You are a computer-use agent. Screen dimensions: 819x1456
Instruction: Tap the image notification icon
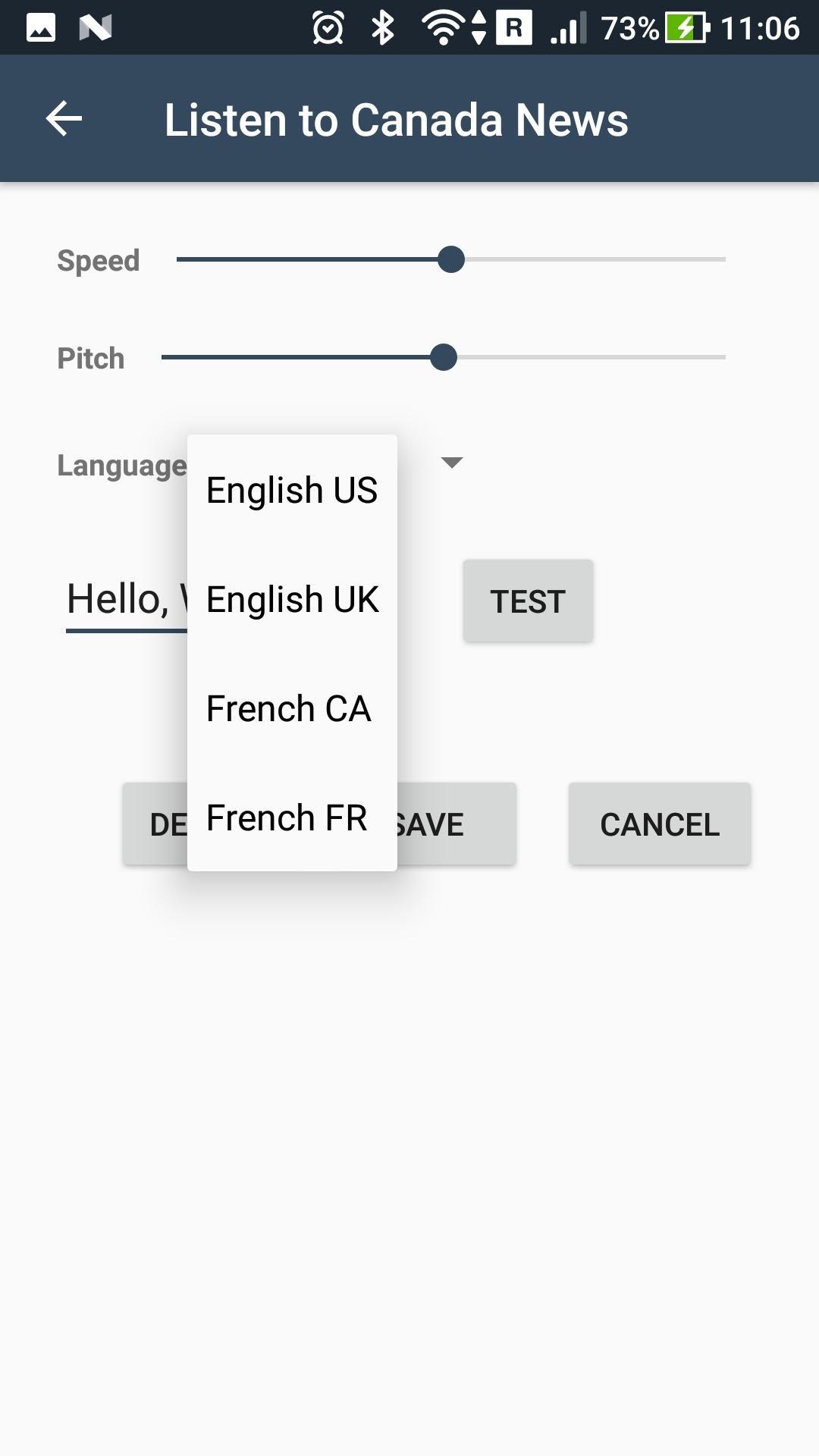pos(41,28)
